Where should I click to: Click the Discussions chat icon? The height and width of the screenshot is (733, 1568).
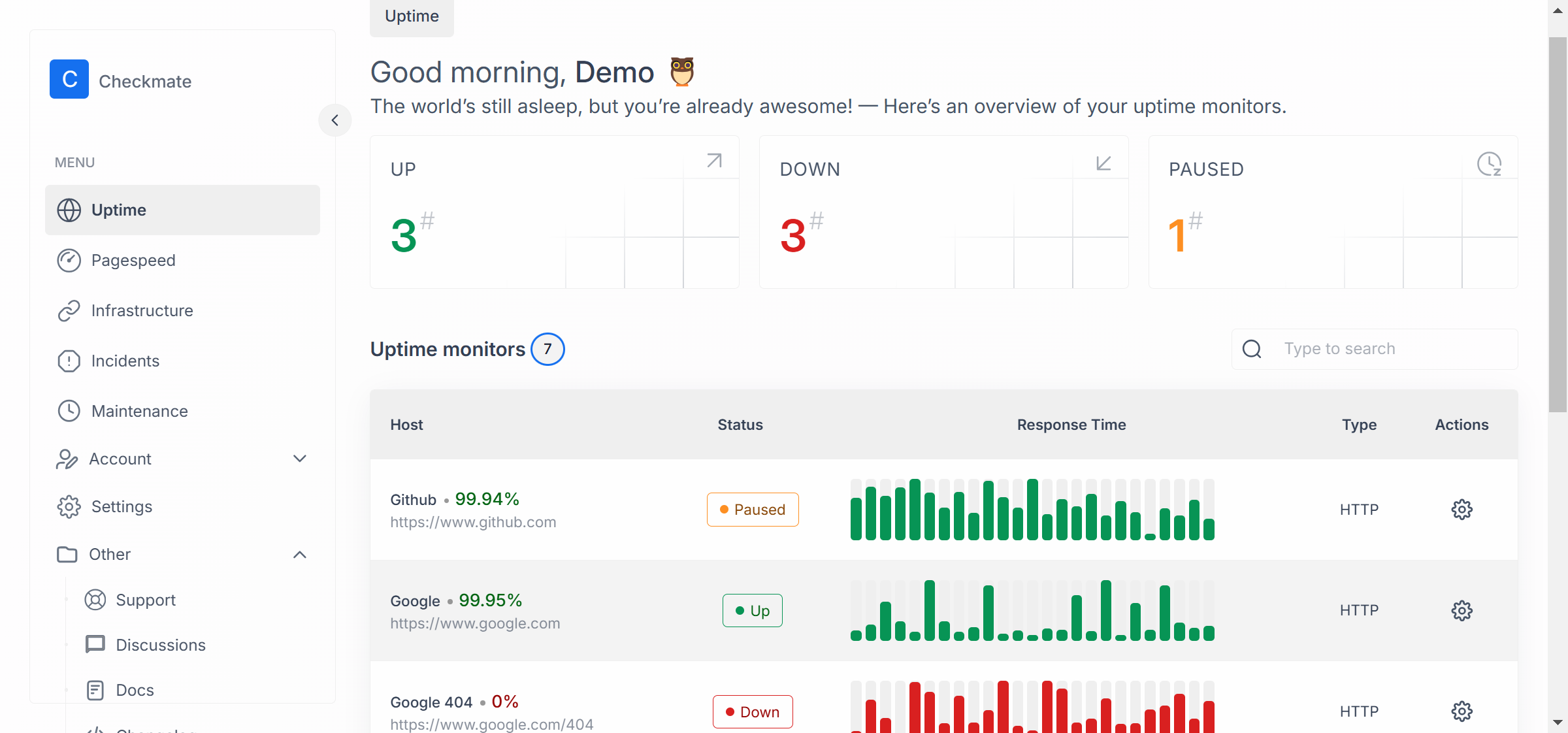(95, 645)
